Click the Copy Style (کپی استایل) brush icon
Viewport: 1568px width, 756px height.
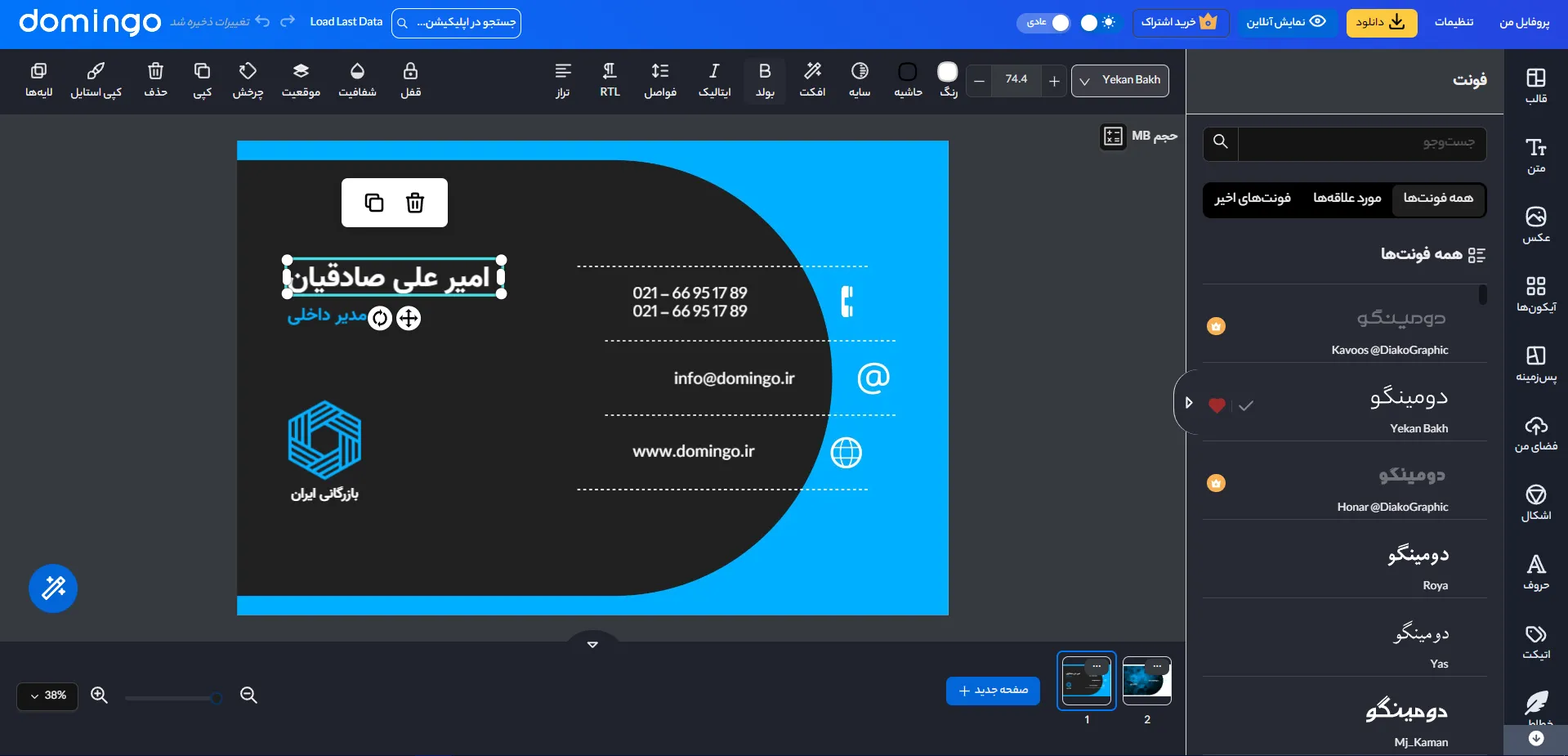96,71
